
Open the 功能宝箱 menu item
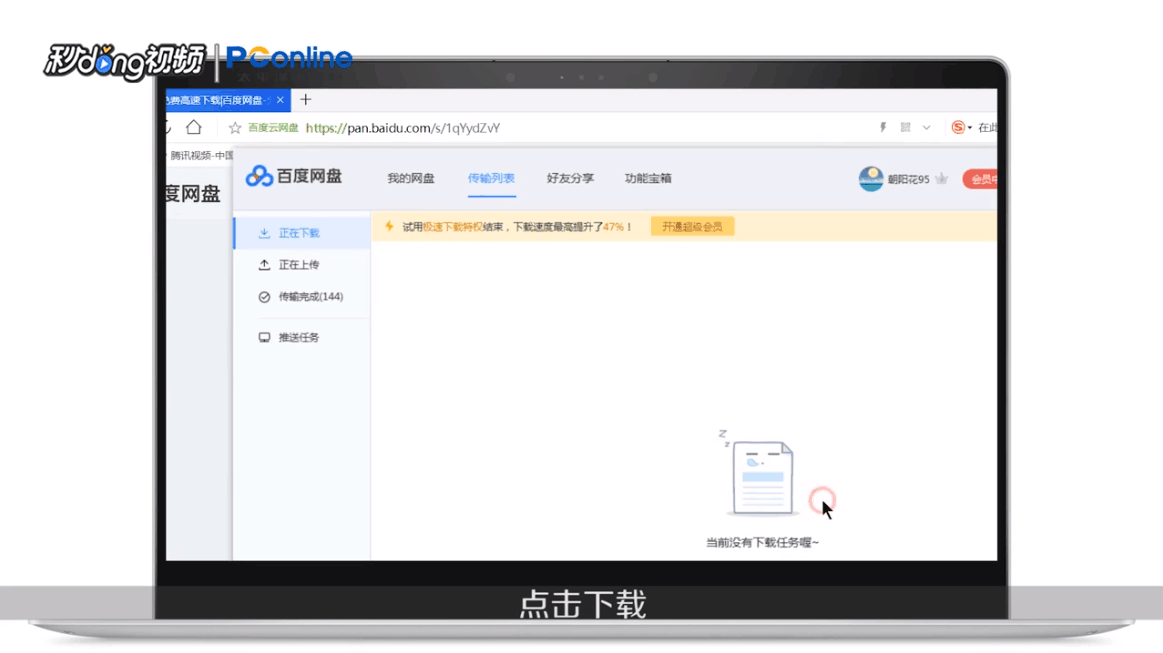(x=648, y=178)
